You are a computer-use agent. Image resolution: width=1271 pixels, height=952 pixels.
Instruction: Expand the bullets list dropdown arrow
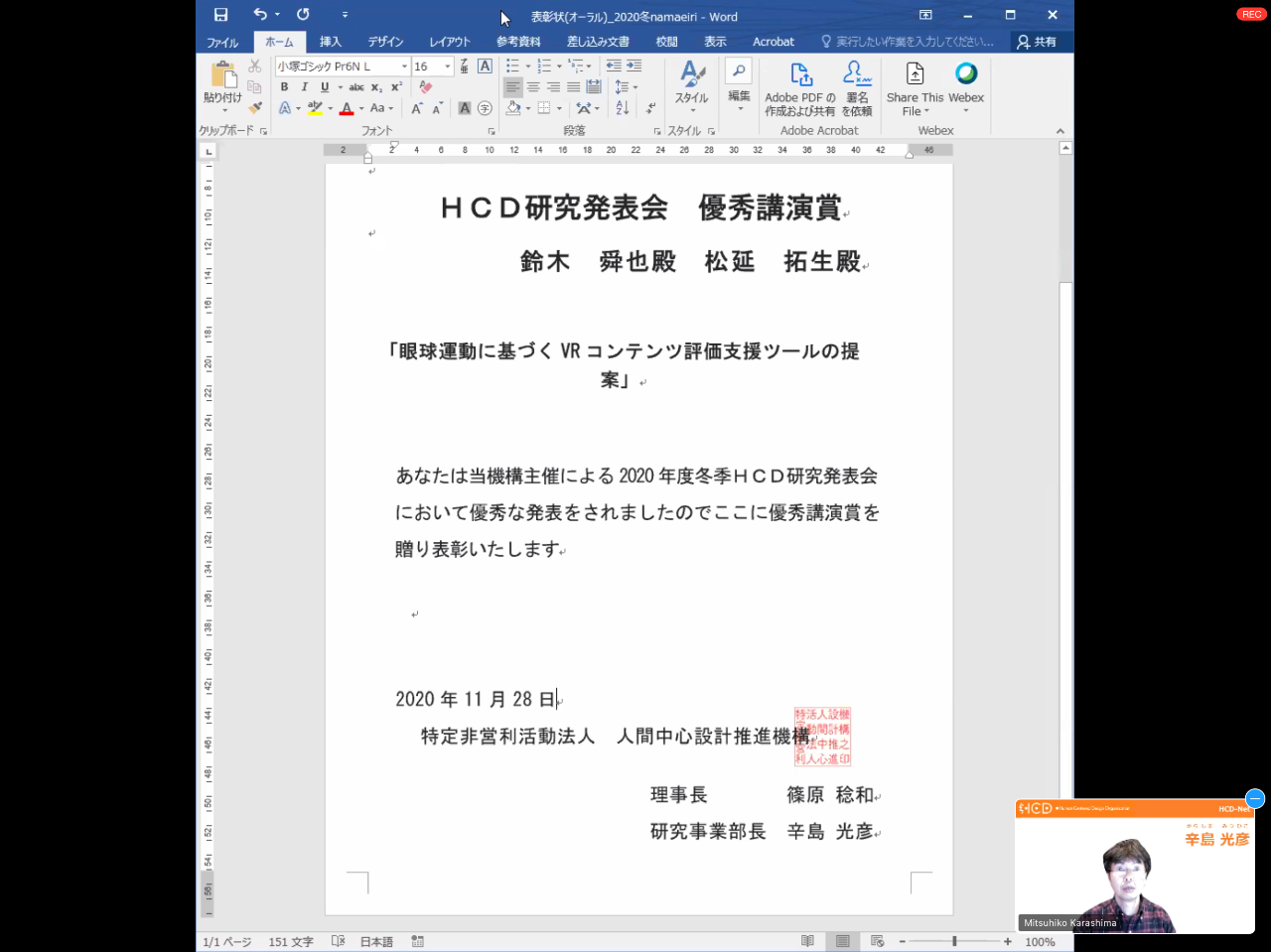pos(528,67)
